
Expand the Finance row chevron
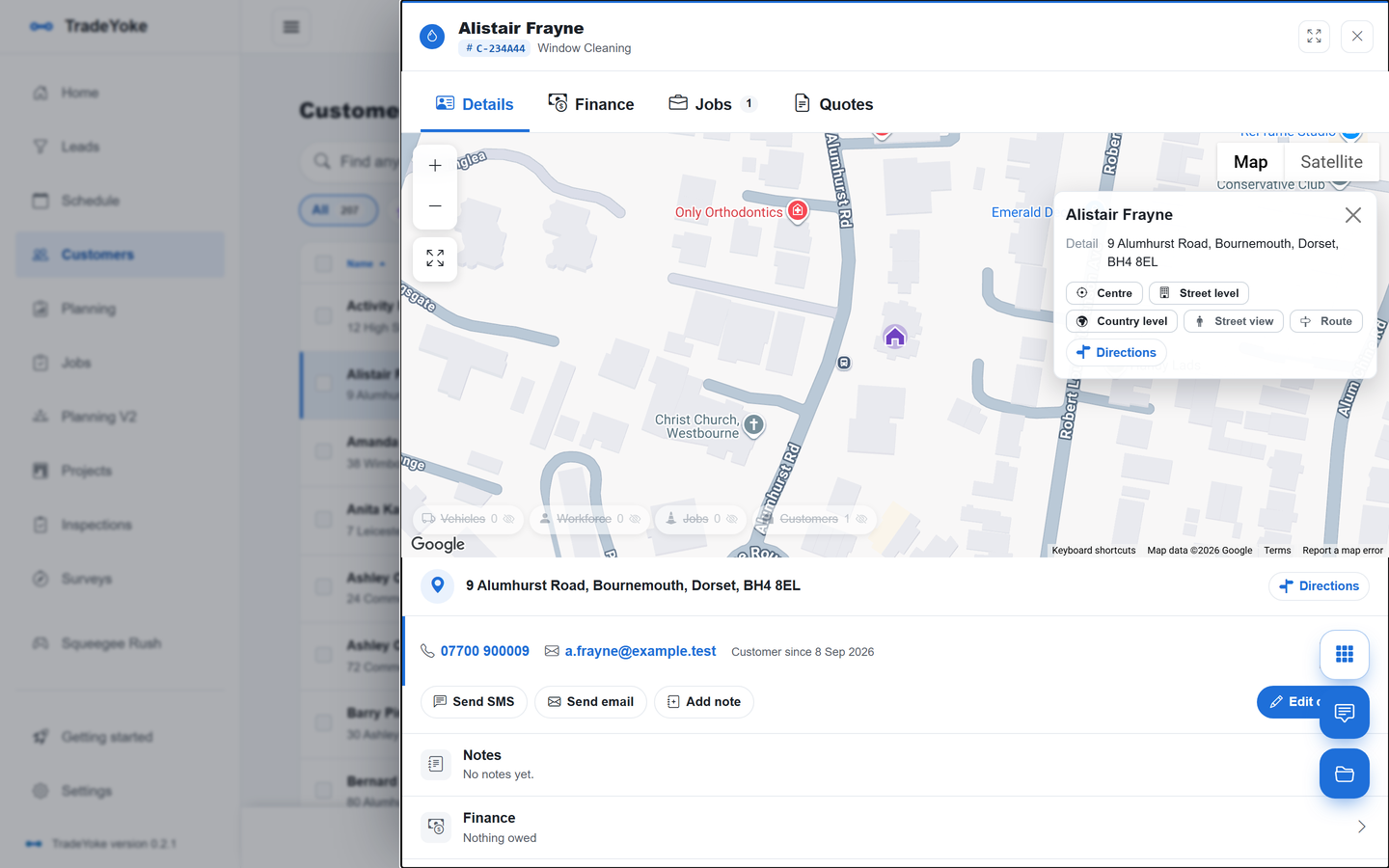(x=1361, y=827)
